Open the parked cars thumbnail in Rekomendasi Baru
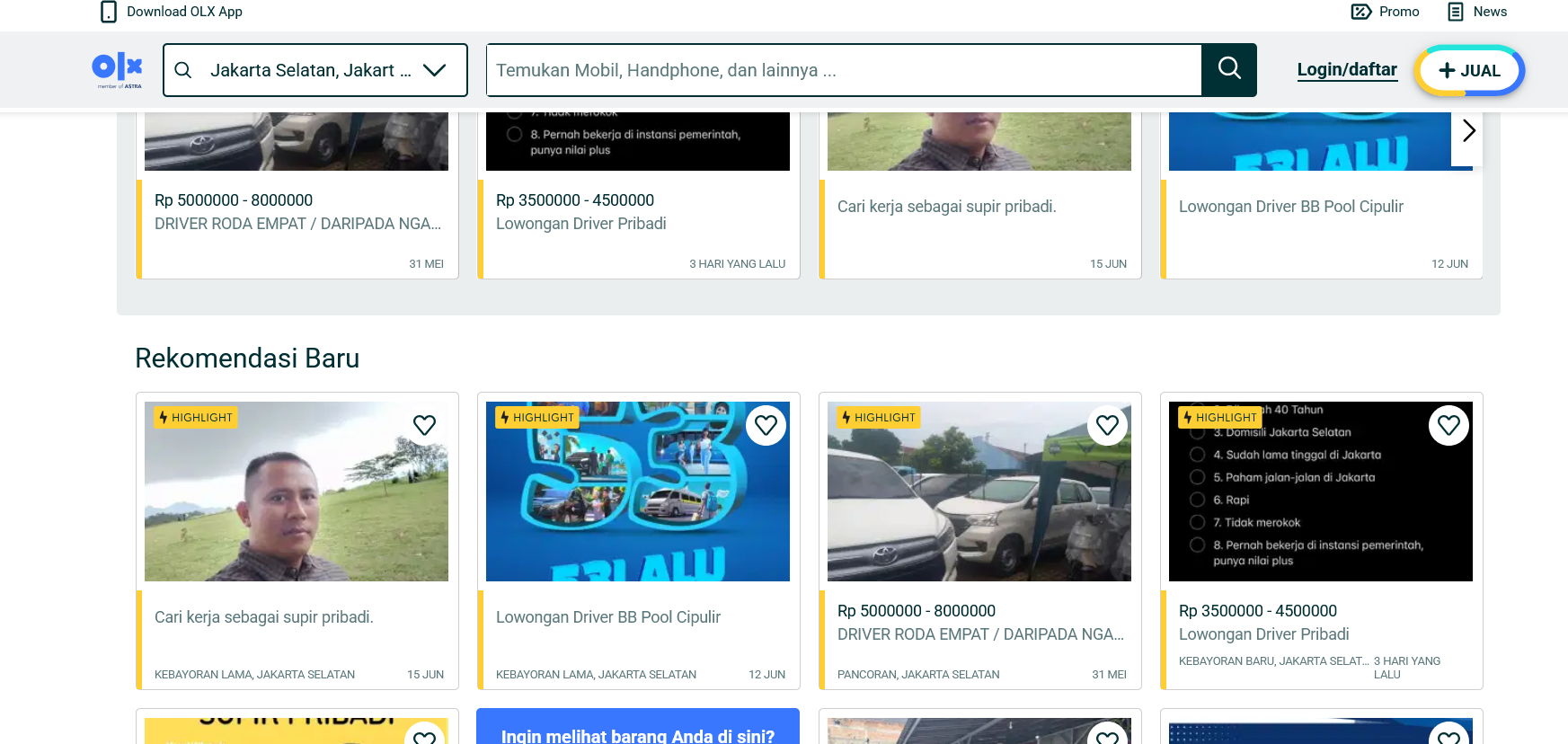This screenshot has width=1568, height=744. point(979,492)
